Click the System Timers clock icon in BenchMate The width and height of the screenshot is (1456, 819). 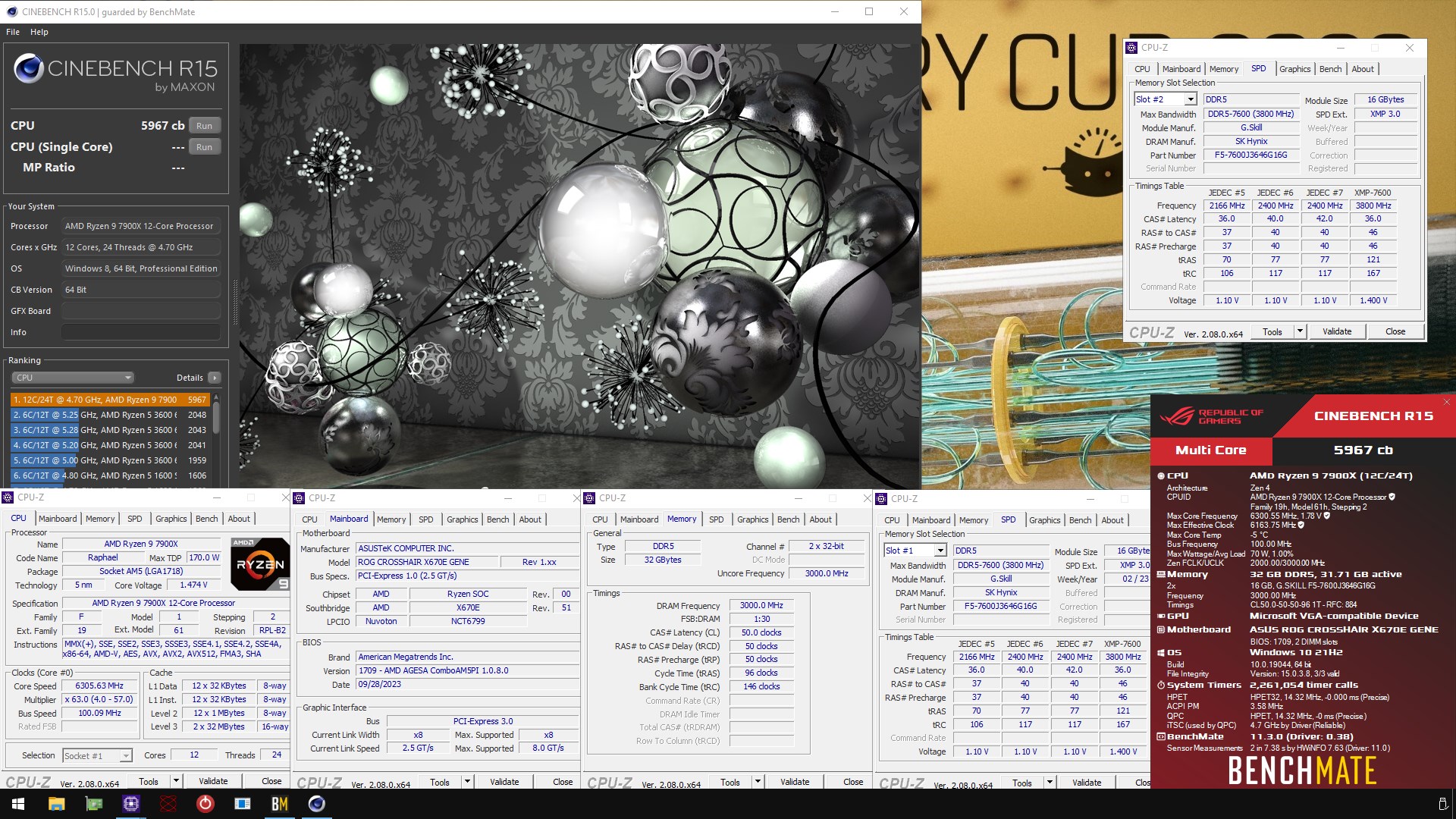1160,685
